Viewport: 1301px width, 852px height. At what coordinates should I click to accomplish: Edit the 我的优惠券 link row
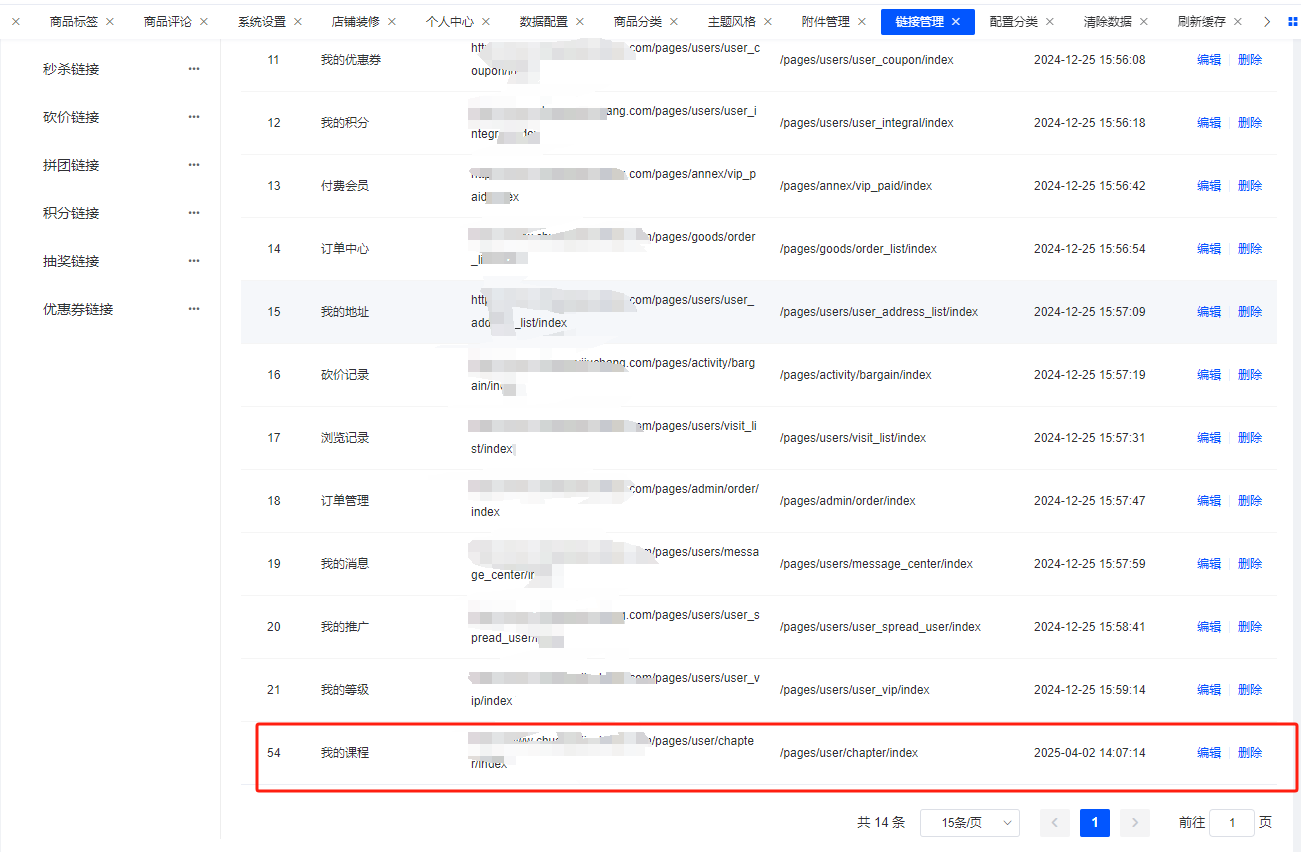pos(1209,60)
